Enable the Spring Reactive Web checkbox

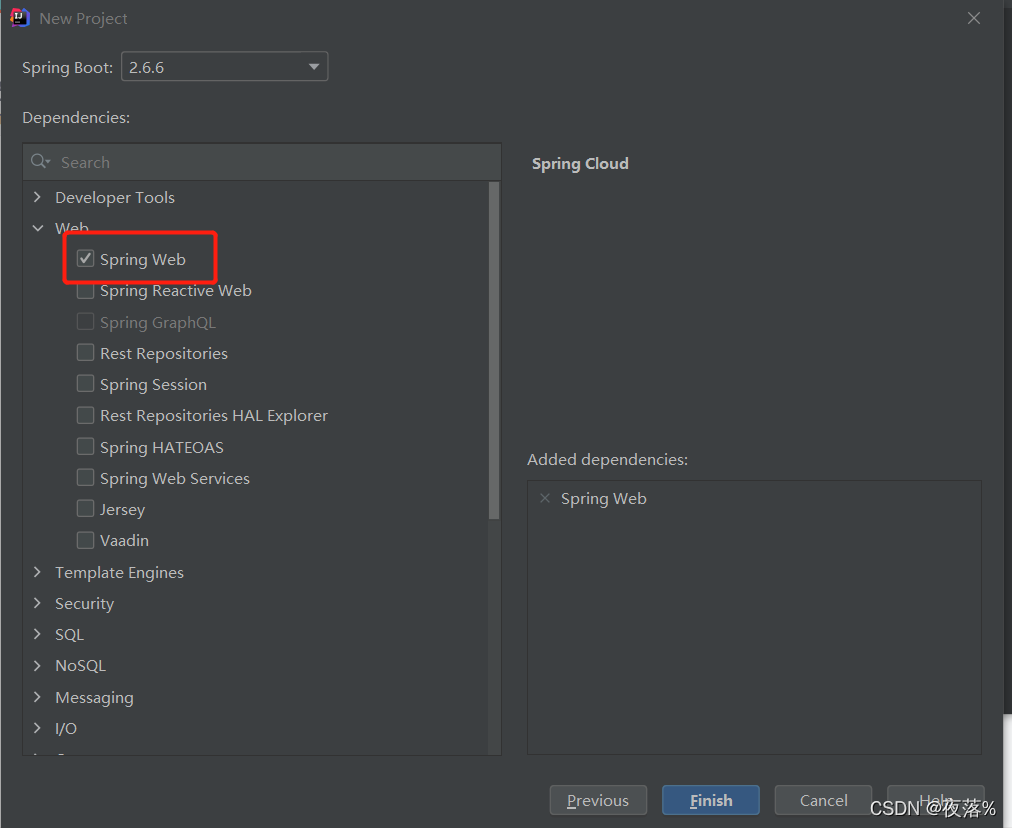(85, 290)
